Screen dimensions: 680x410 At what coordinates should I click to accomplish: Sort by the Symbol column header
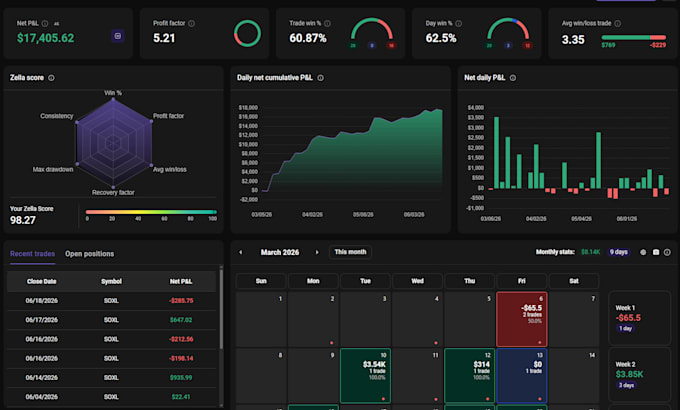point(111,282)
